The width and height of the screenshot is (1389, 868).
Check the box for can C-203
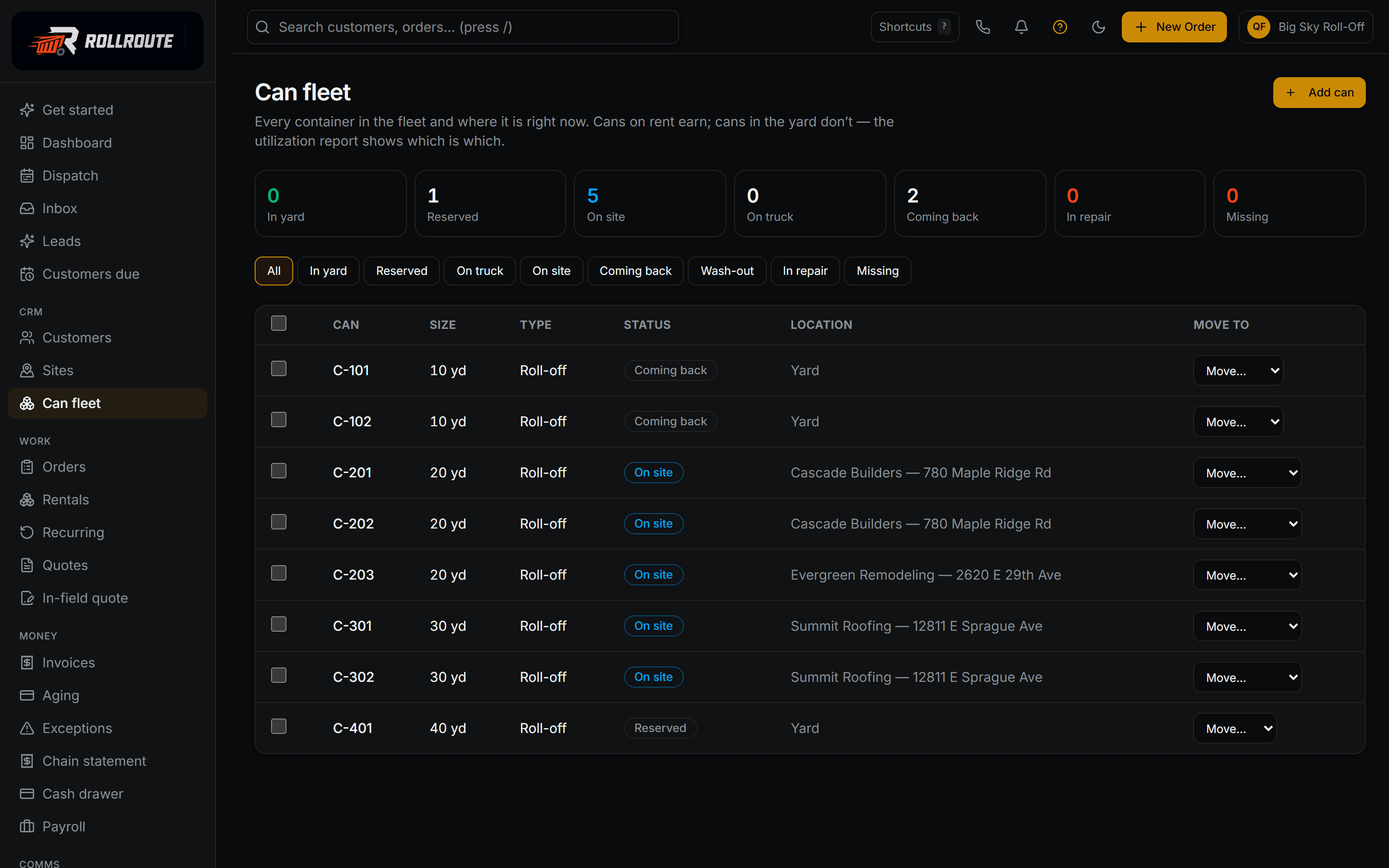(278, 573)
